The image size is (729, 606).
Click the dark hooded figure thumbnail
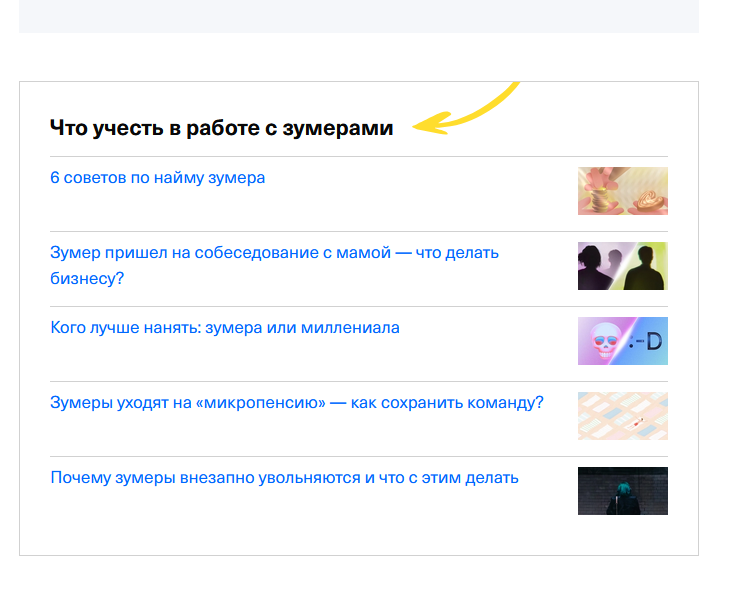[x=622, y=491]
